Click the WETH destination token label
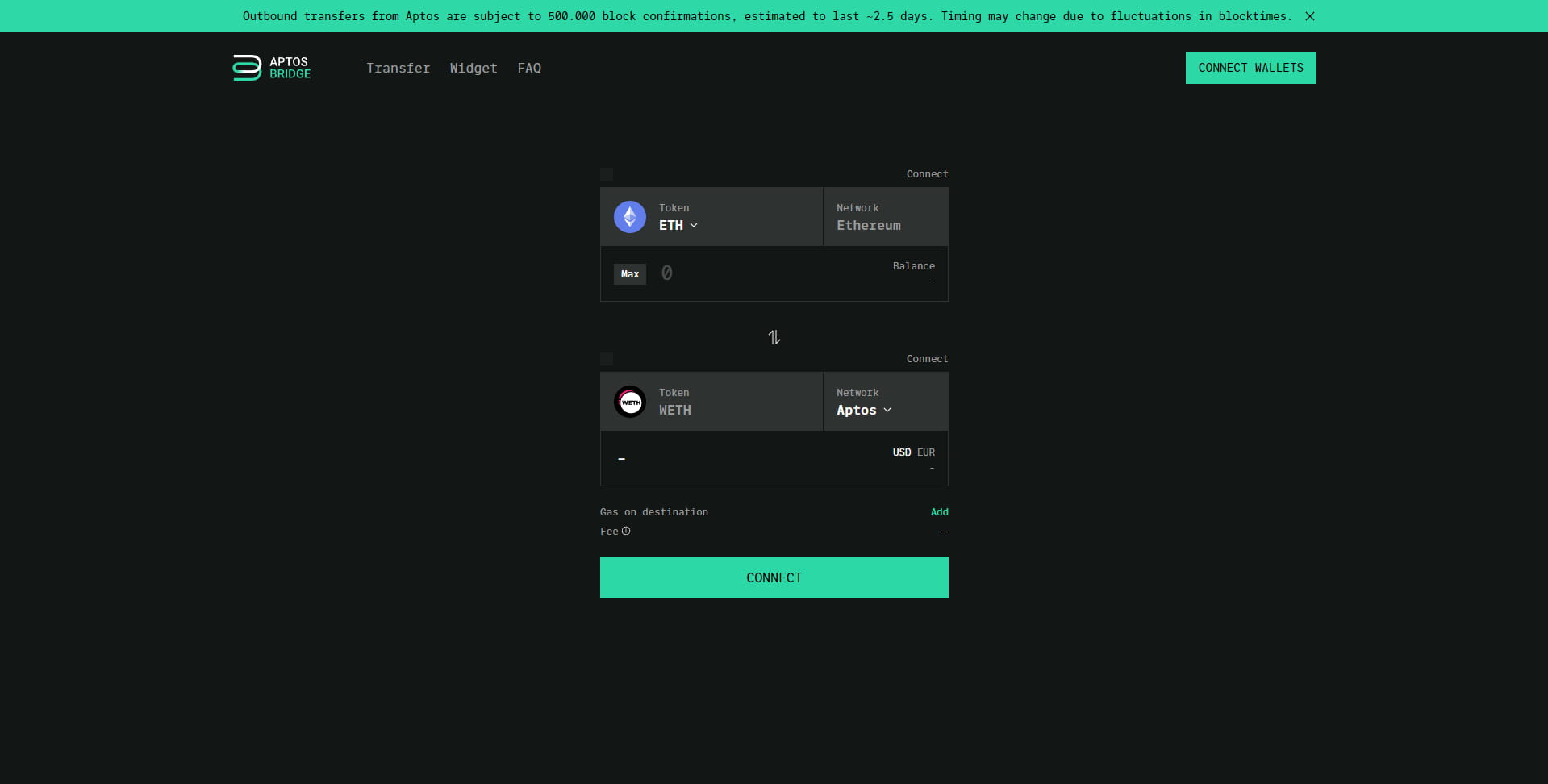This screenshot has width=1548, height=784. coord(675,410)
